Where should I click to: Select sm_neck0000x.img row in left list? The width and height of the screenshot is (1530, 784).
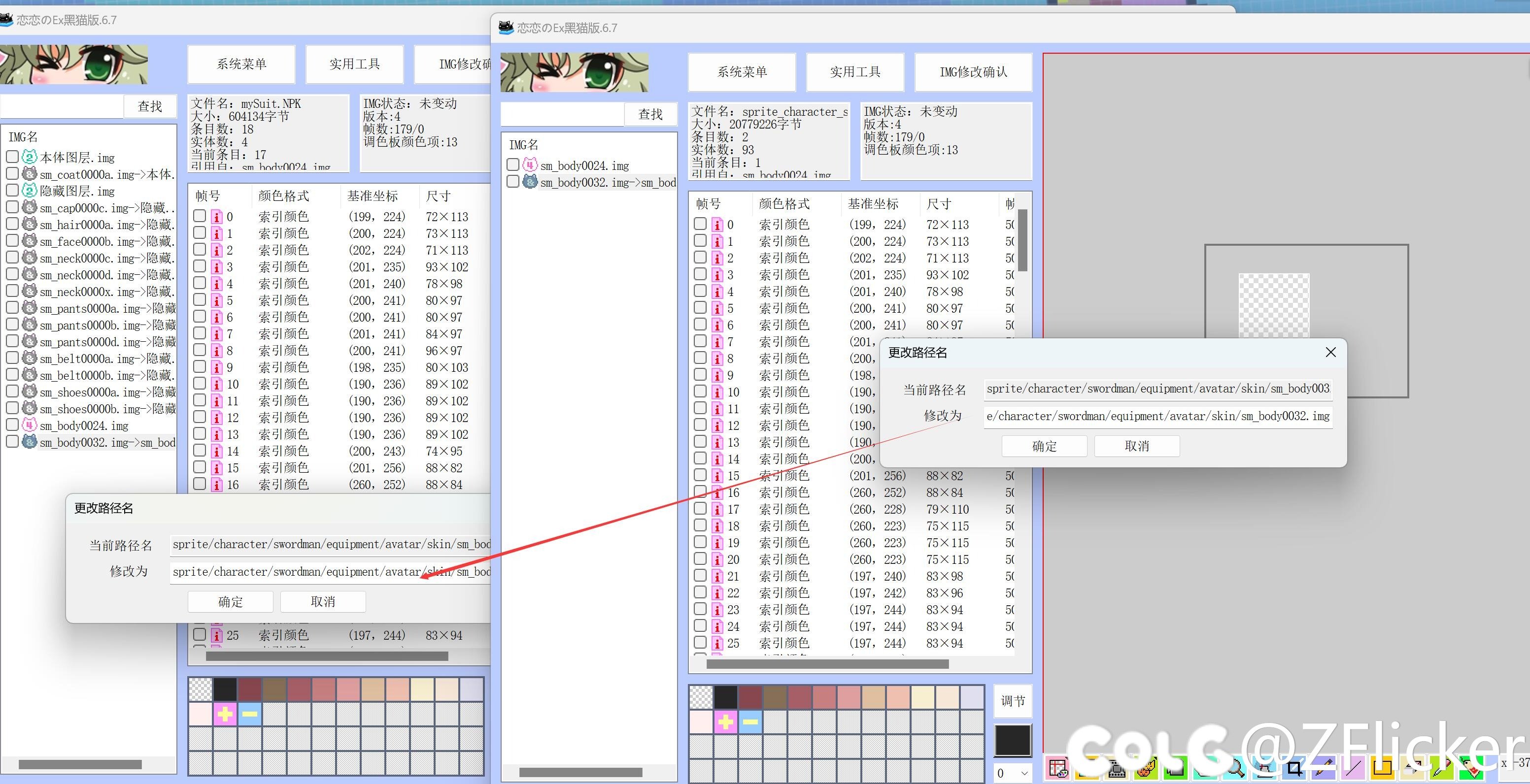coord(91,291)
